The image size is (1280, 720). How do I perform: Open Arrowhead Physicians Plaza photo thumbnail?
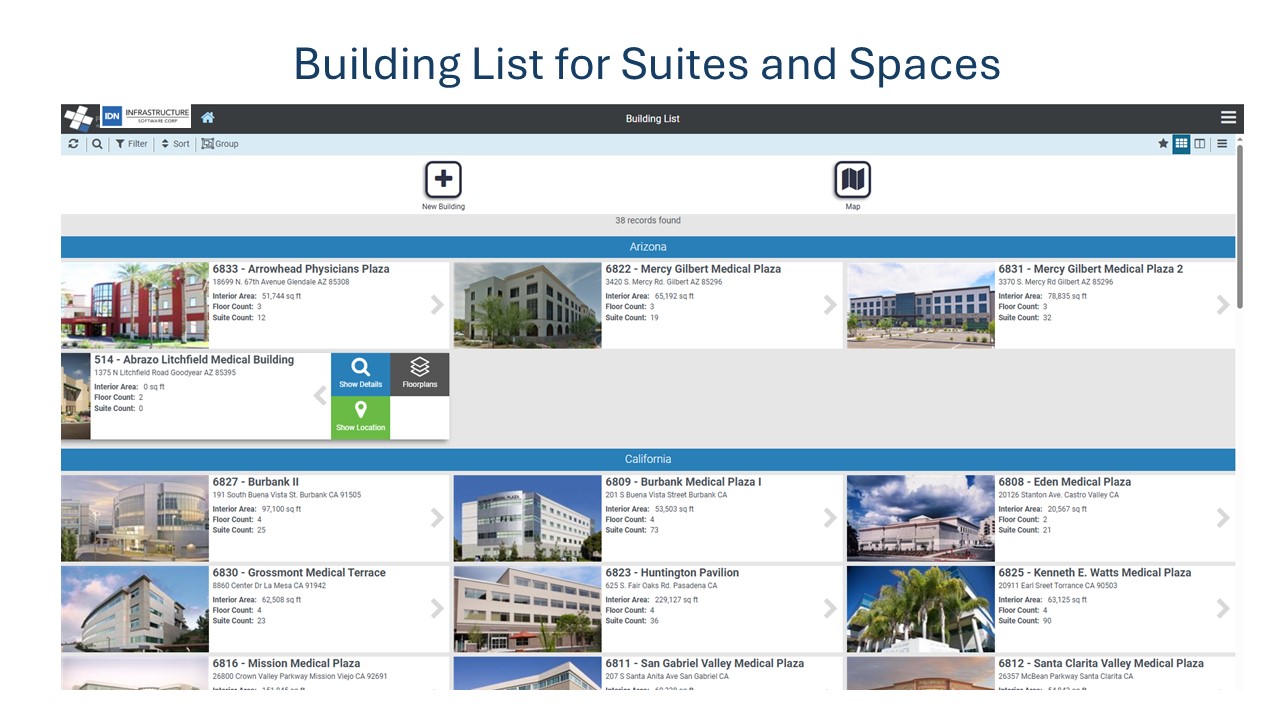click(x=135, y=305)
